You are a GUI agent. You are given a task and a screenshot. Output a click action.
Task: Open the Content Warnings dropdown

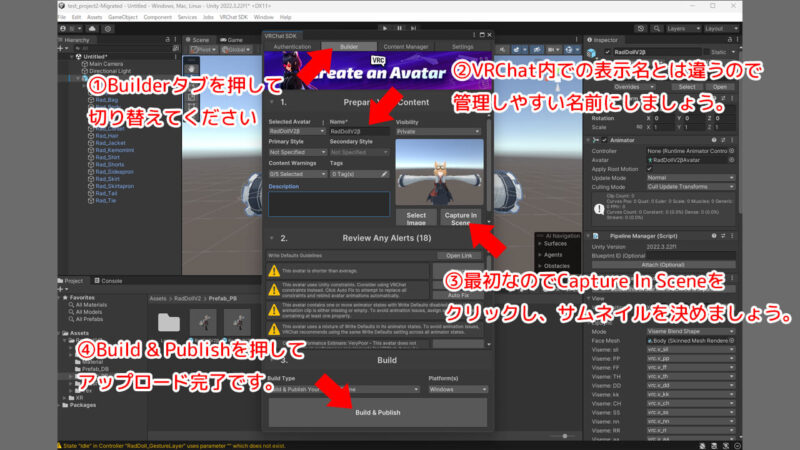(297, 174)
